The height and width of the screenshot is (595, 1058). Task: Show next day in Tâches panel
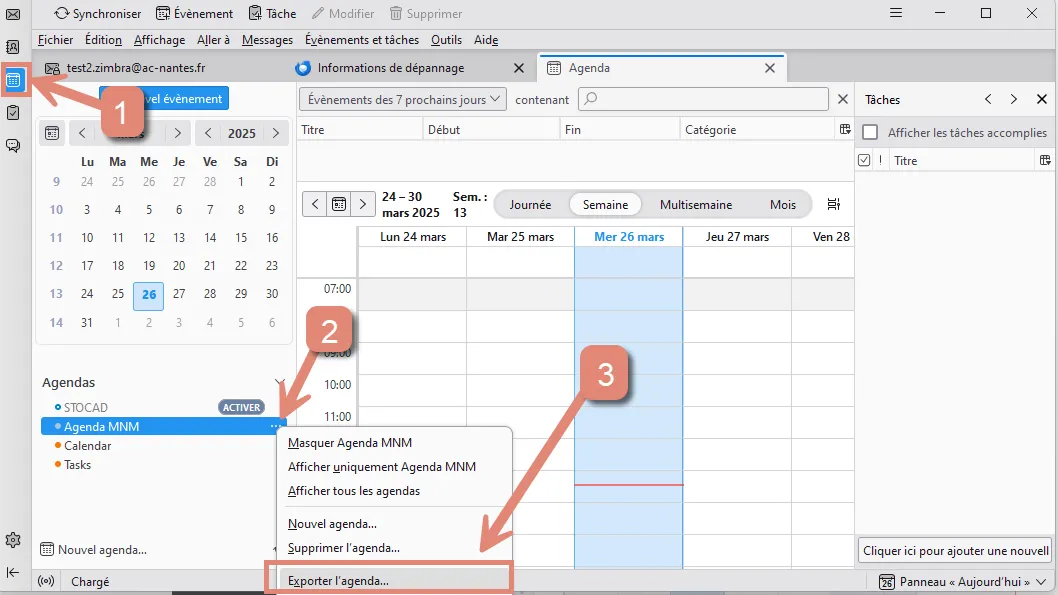point(1013,99)
